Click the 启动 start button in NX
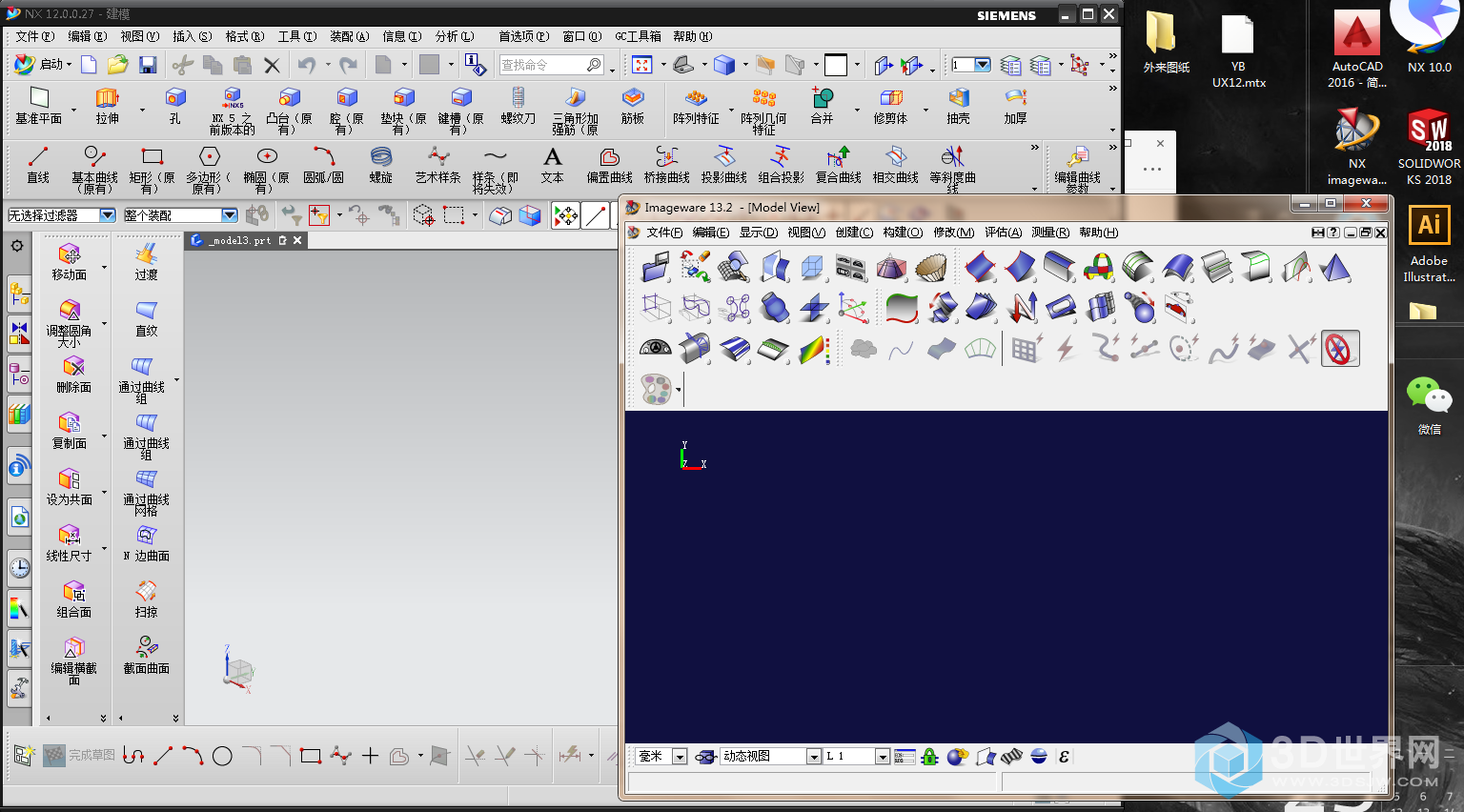This screenshot has width=1464, height=812. pos(43,64)
